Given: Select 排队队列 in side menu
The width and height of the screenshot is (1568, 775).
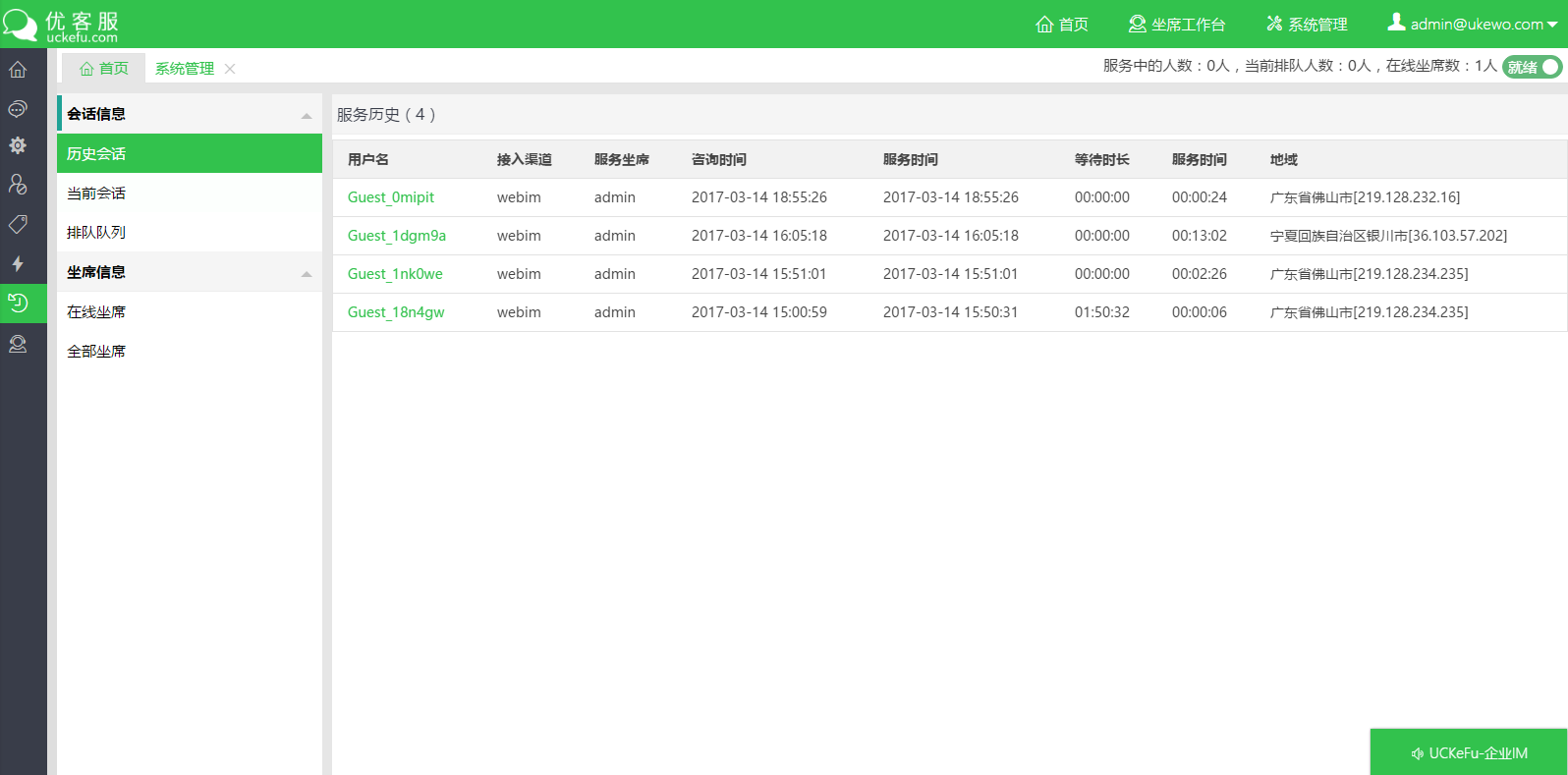Looking at the screenshot, I should 190,232.
